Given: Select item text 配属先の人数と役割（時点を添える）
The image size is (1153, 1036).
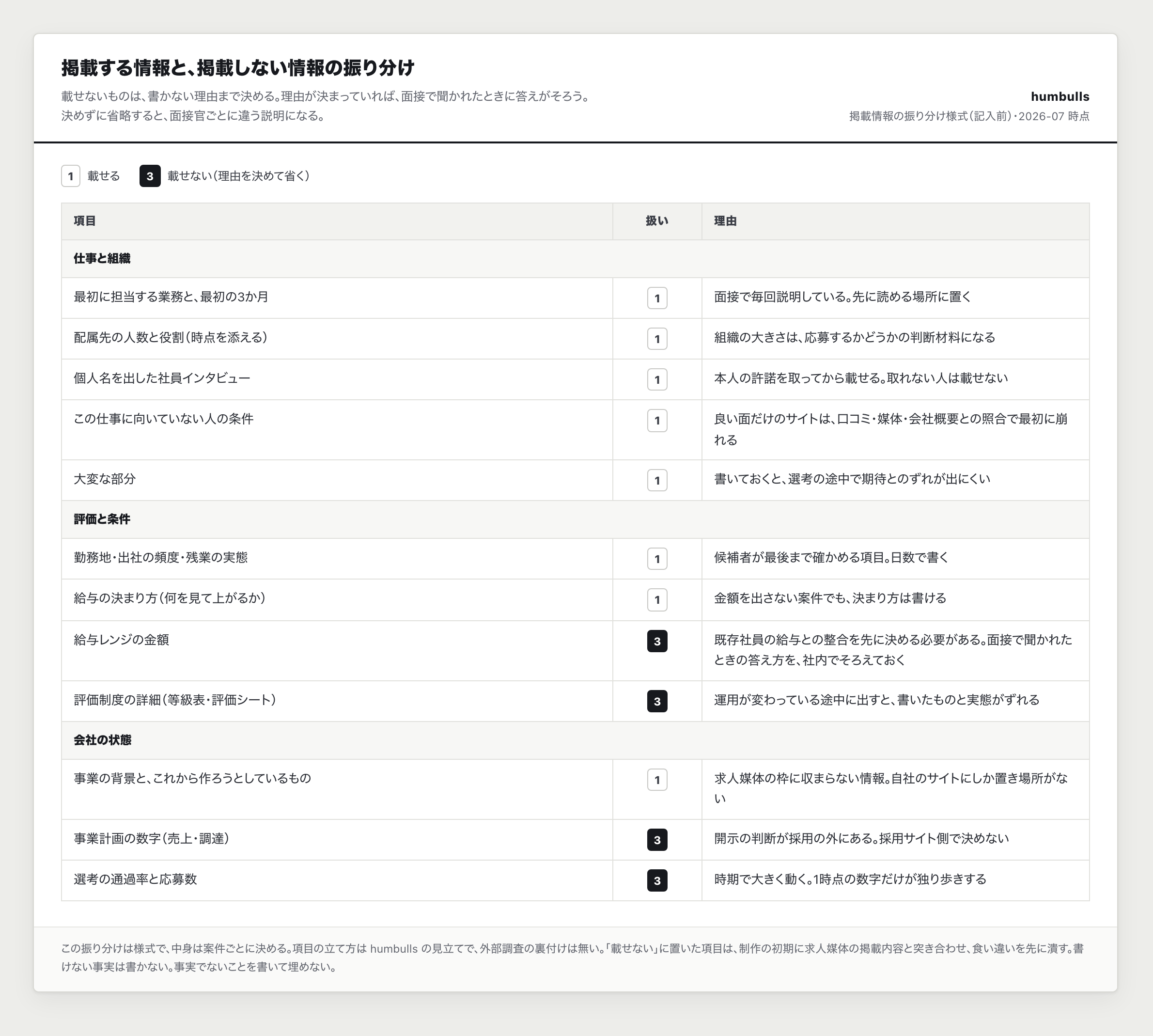Looking at the screenshot, I should (x=171, y=338).
